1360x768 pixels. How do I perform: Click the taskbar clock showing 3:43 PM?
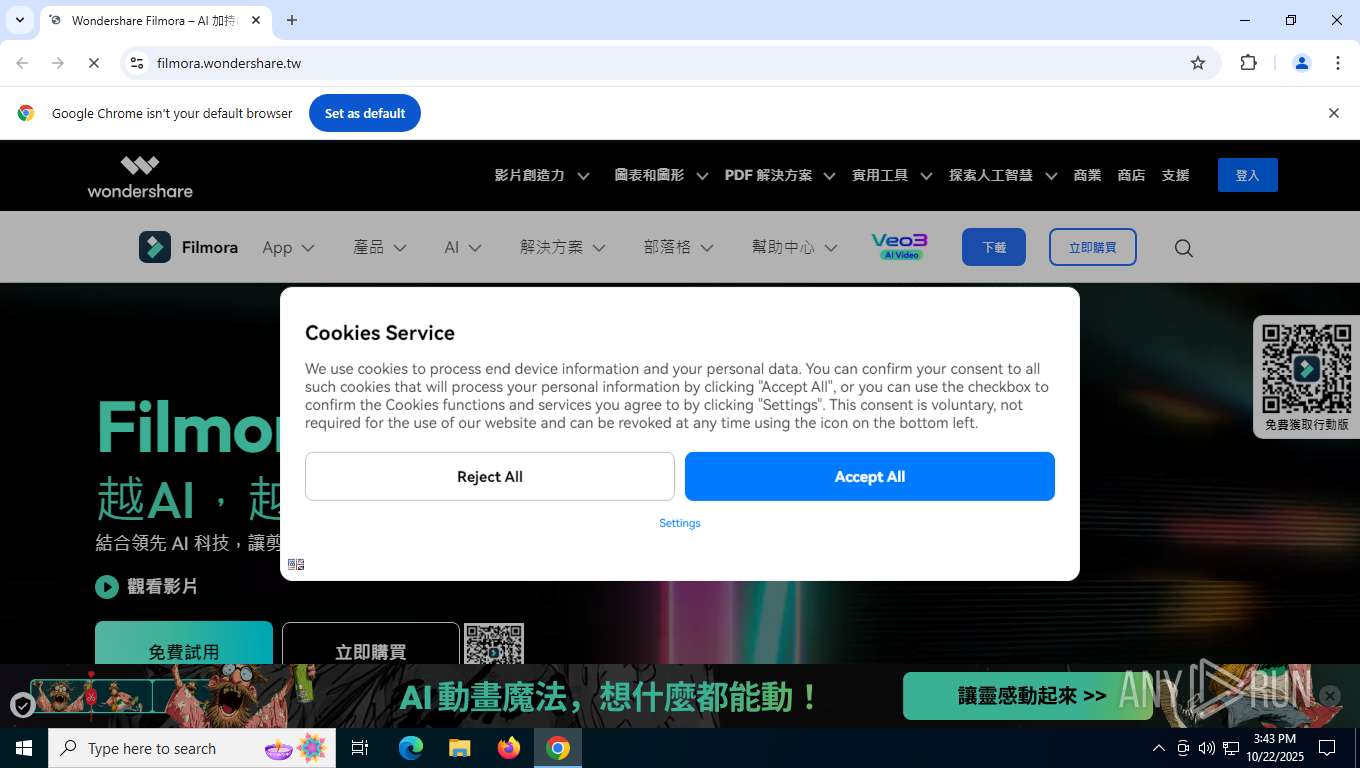click(x=1274, y=748)
